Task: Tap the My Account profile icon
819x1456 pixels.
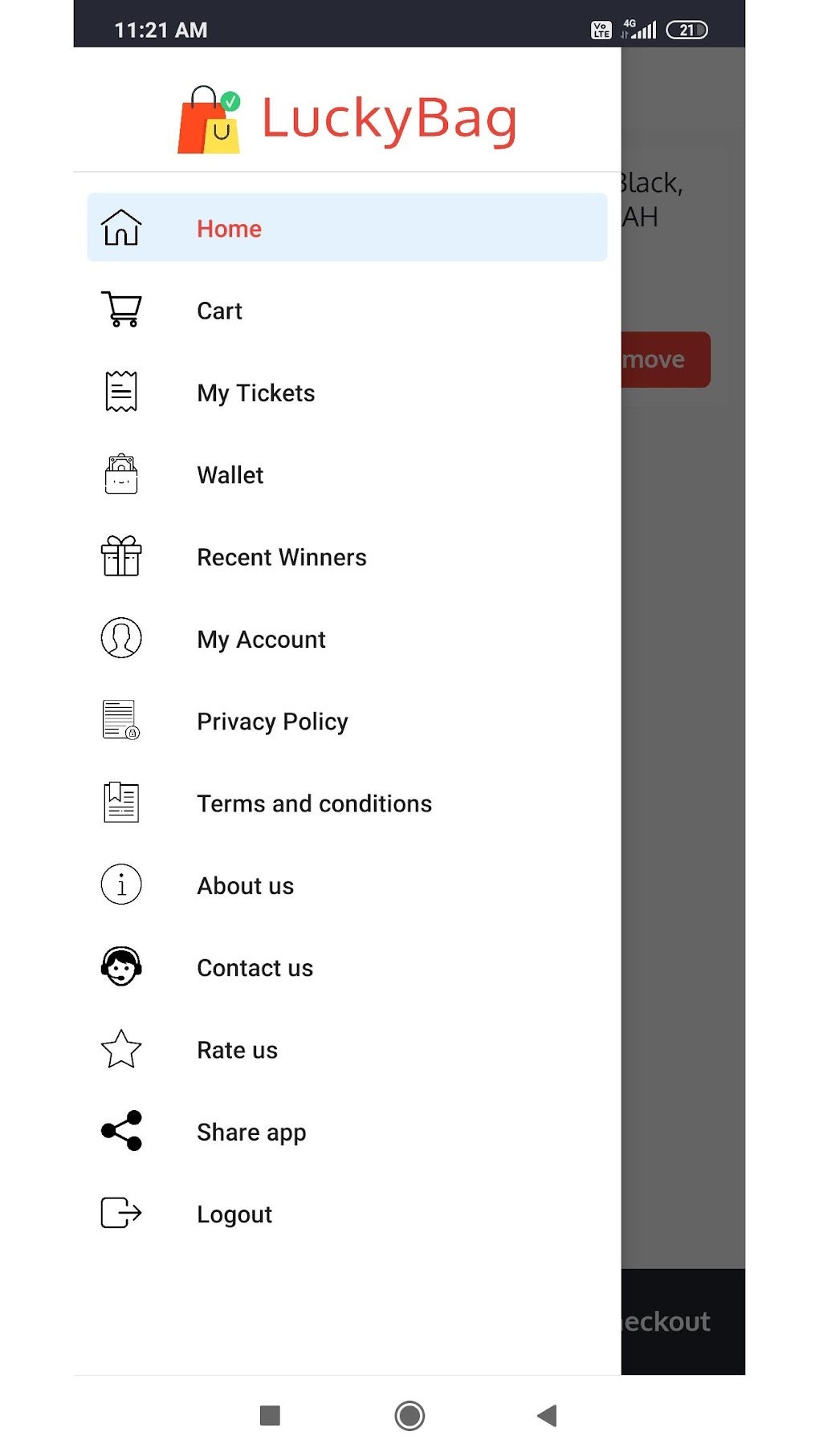Action: [x=121, y=639]
